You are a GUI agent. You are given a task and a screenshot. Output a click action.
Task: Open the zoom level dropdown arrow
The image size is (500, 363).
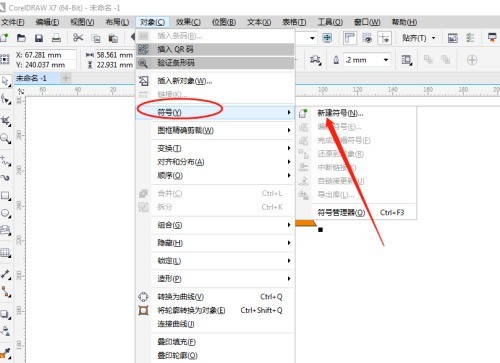point(312,38)
